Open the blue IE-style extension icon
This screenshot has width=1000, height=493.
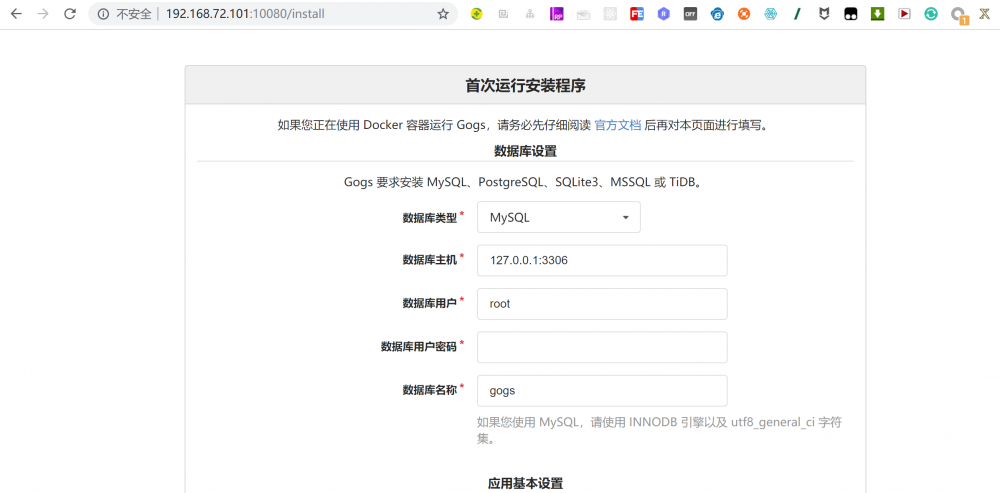(717, 14)
